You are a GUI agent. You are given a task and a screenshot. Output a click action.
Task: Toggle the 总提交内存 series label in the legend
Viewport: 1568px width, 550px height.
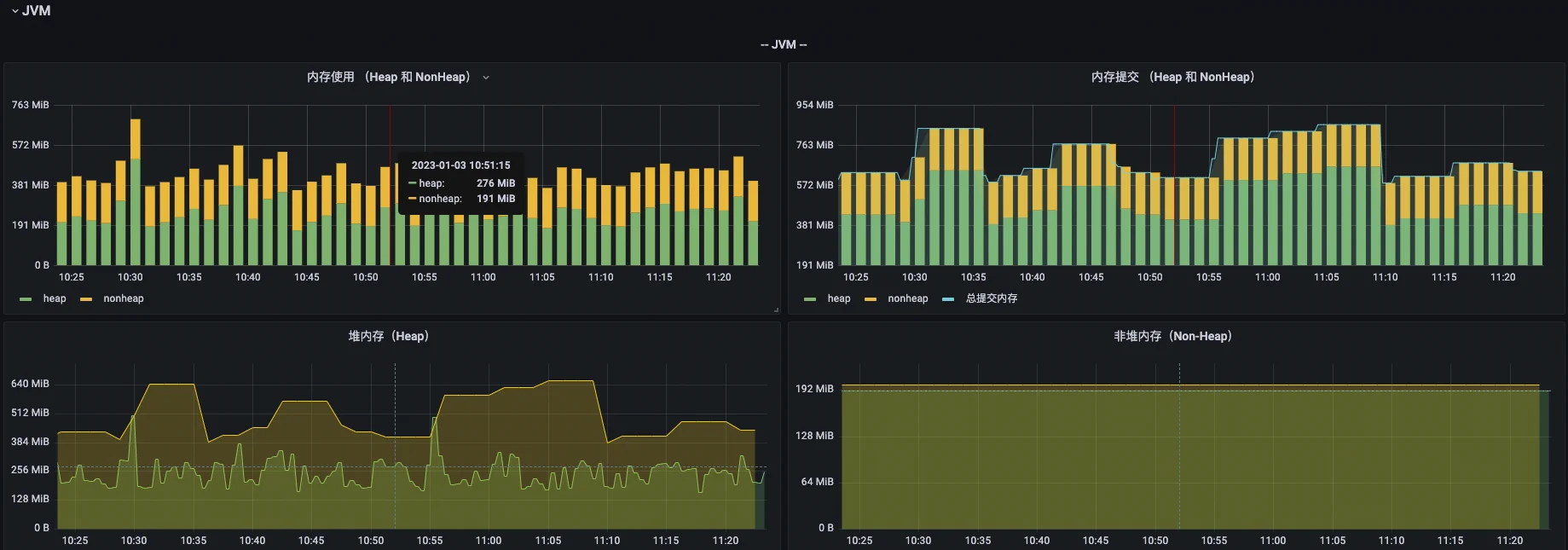(991, 298)
